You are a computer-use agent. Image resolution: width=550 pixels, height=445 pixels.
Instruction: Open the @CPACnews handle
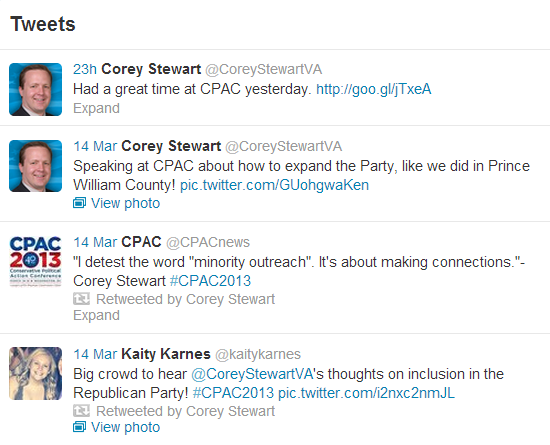208,242
